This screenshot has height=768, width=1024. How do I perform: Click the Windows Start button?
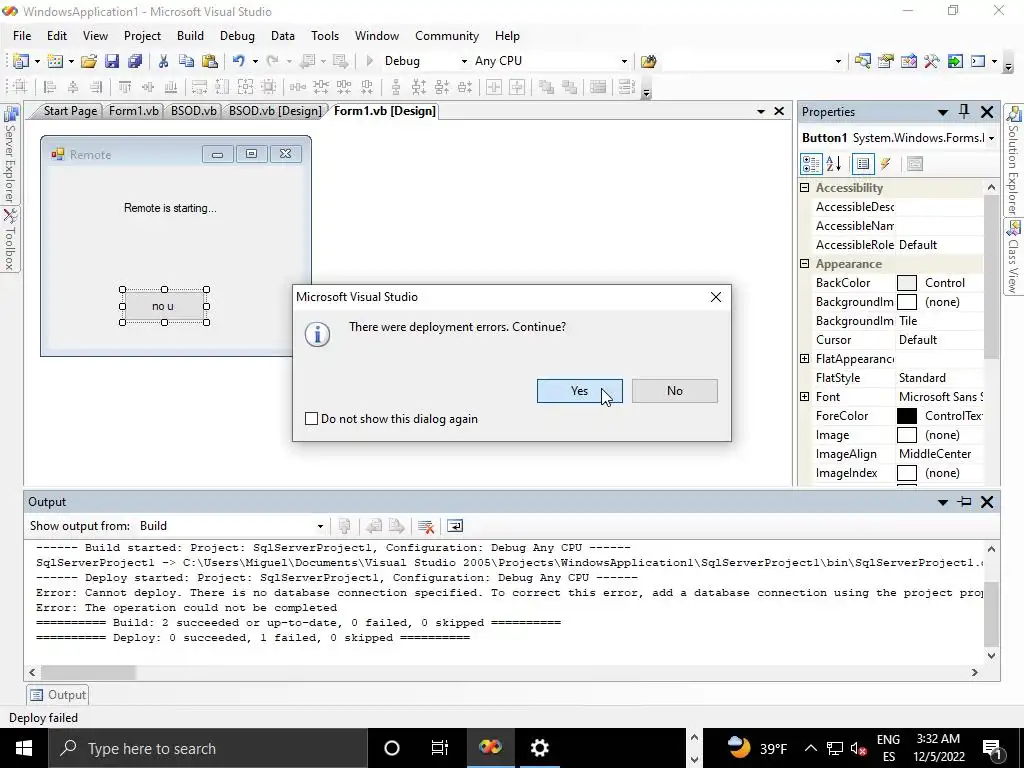coord(24,748)
